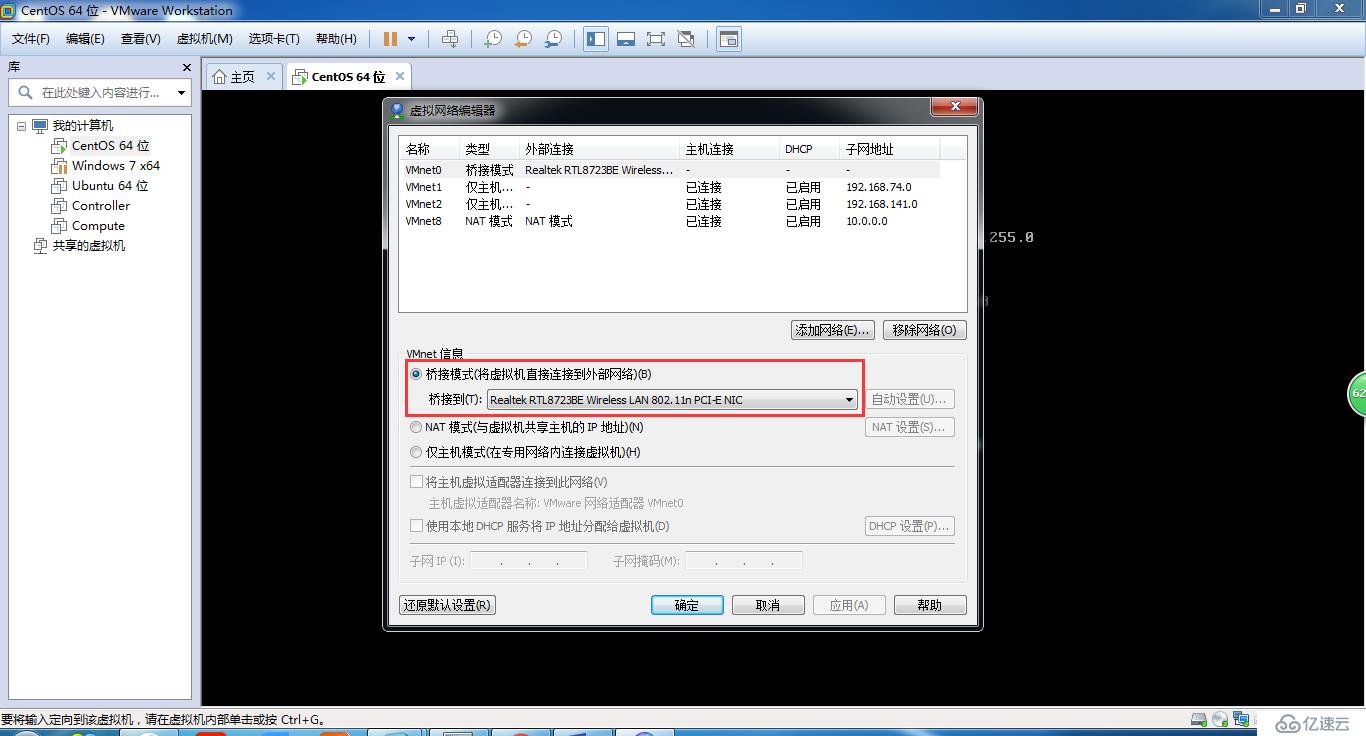Screen dimensions: 1366x736
Task: Click the 移除网络(O) button
Action: (924, 330)
